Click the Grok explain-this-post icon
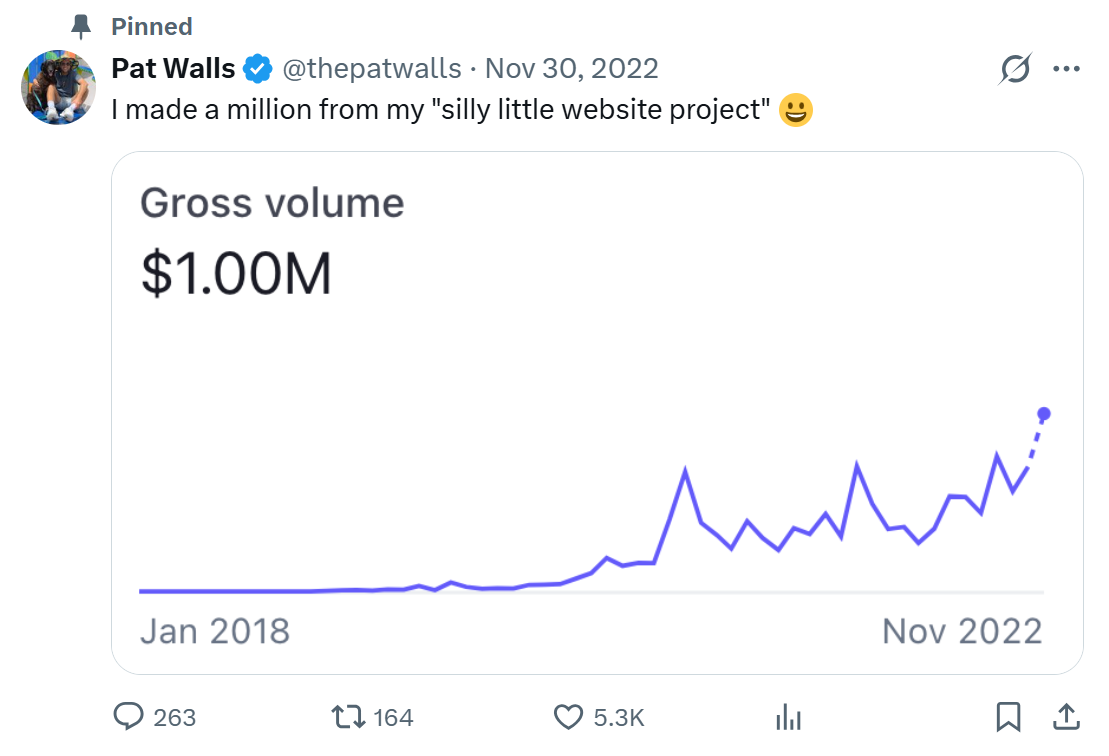This screenshot has width=1109, height=756. click(1015, 69)
